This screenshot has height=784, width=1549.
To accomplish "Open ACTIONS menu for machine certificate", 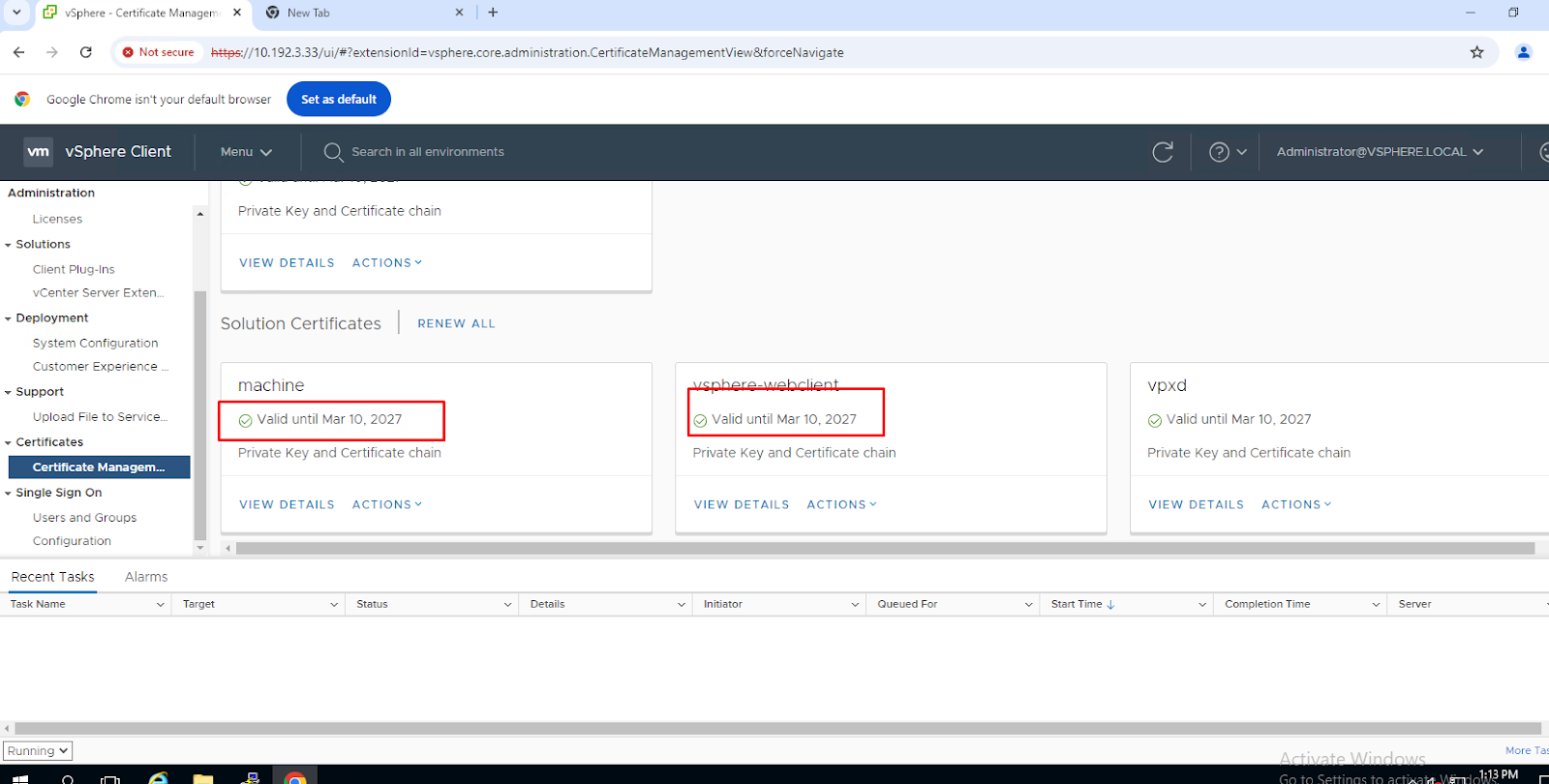I will pos(387,504).
